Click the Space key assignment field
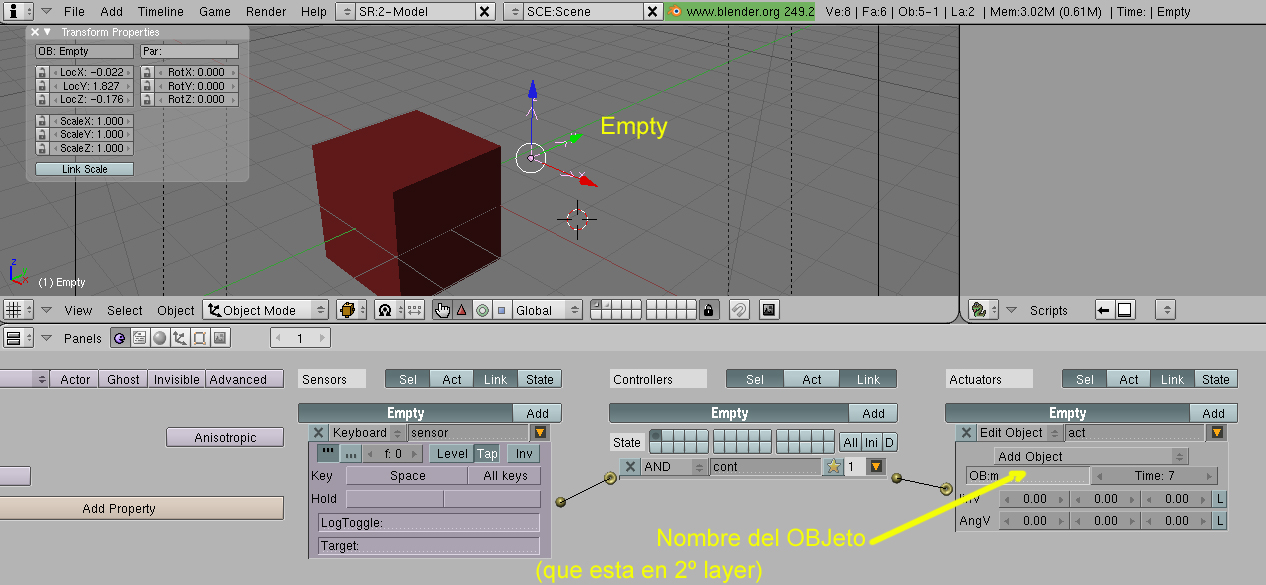Viewport: 1266px width, 585px height. point(407,476)
